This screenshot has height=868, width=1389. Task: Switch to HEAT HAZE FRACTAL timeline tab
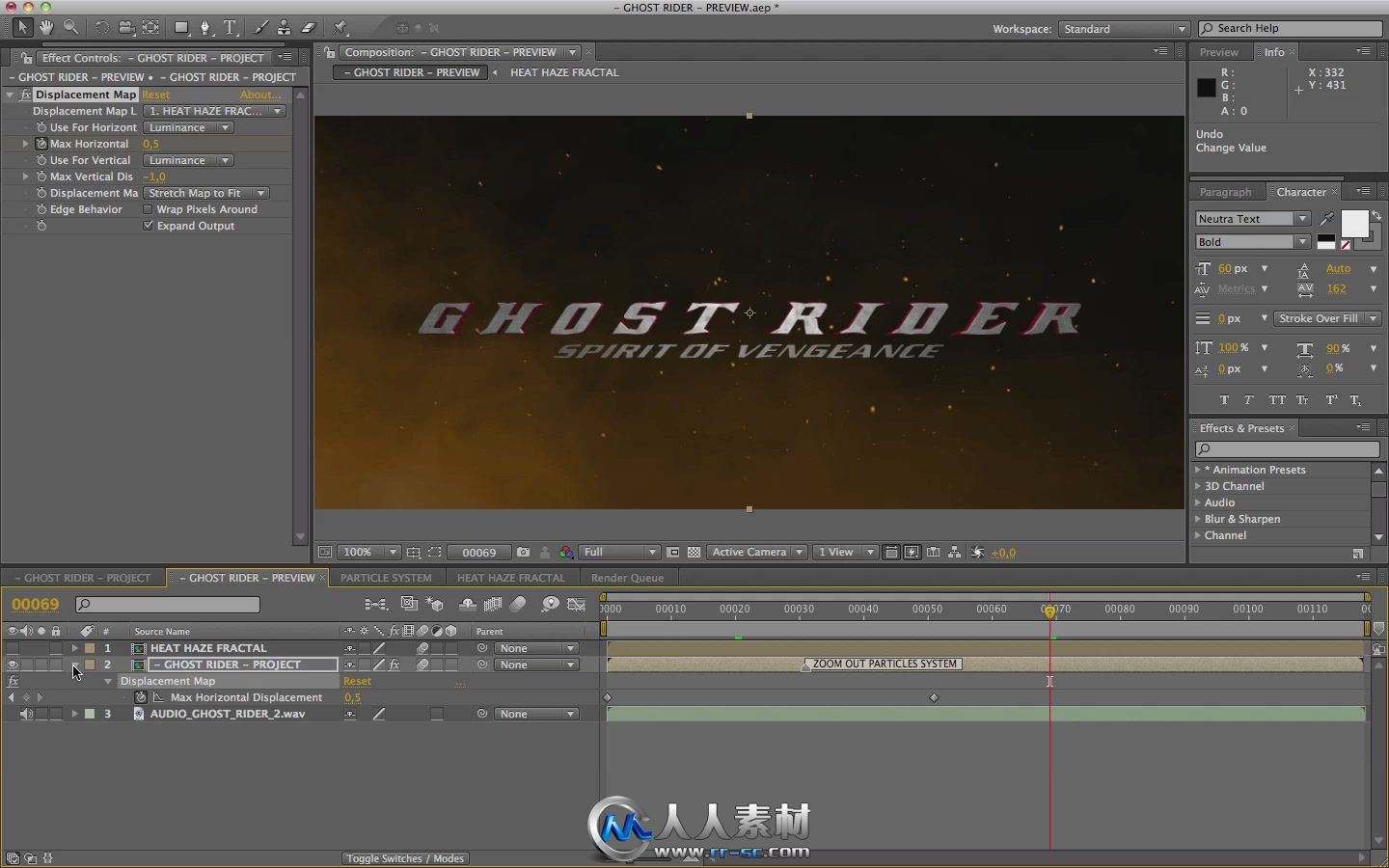[x=511, y=578]
